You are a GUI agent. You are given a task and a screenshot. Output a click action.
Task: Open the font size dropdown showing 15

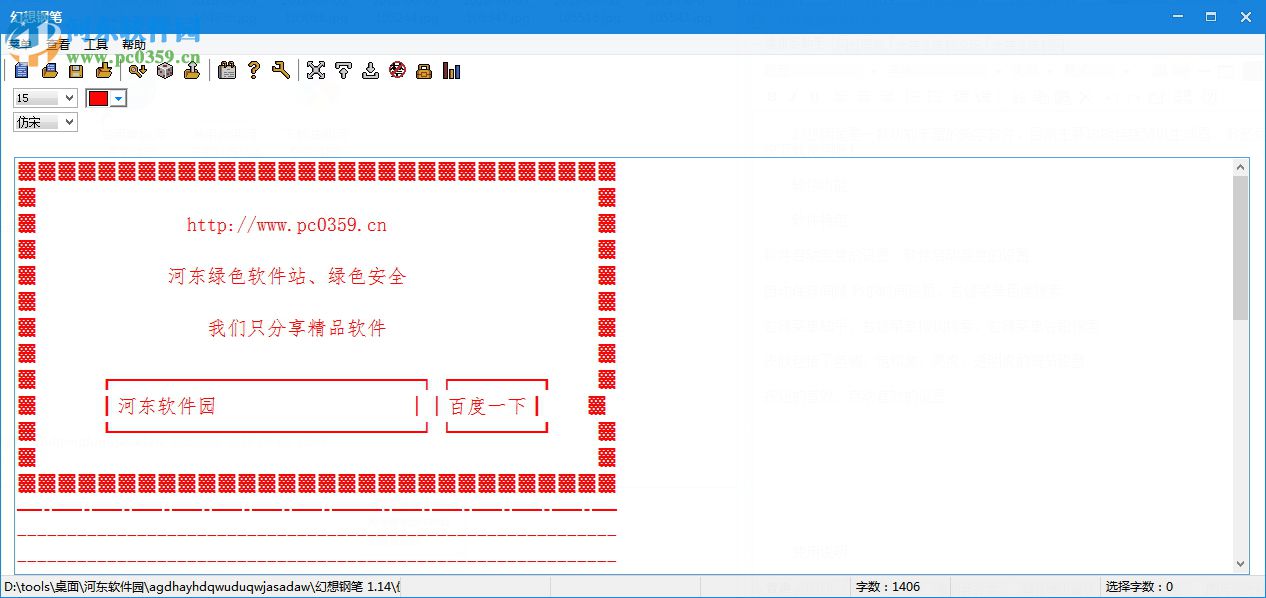tap(45, 98)
